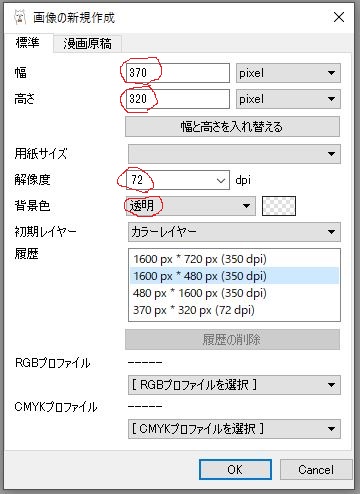Expand the 解像度 dpi combo box
Image resolution: width=360 pixels, height=494 pixels.
pyautogui.click(x=221, y=180)
